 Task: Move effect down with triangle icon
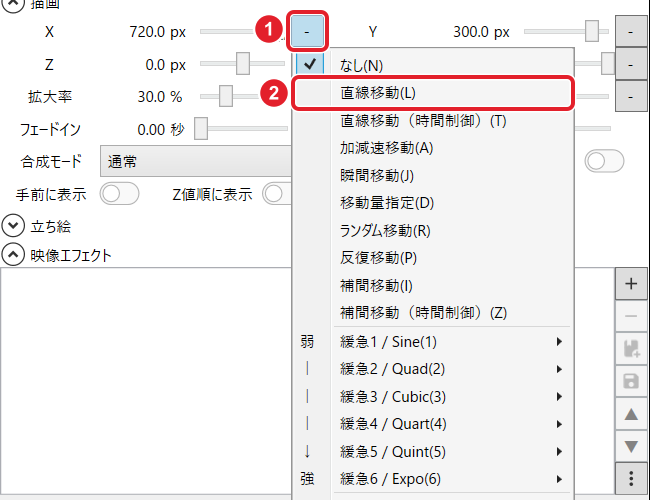(631, 446)
